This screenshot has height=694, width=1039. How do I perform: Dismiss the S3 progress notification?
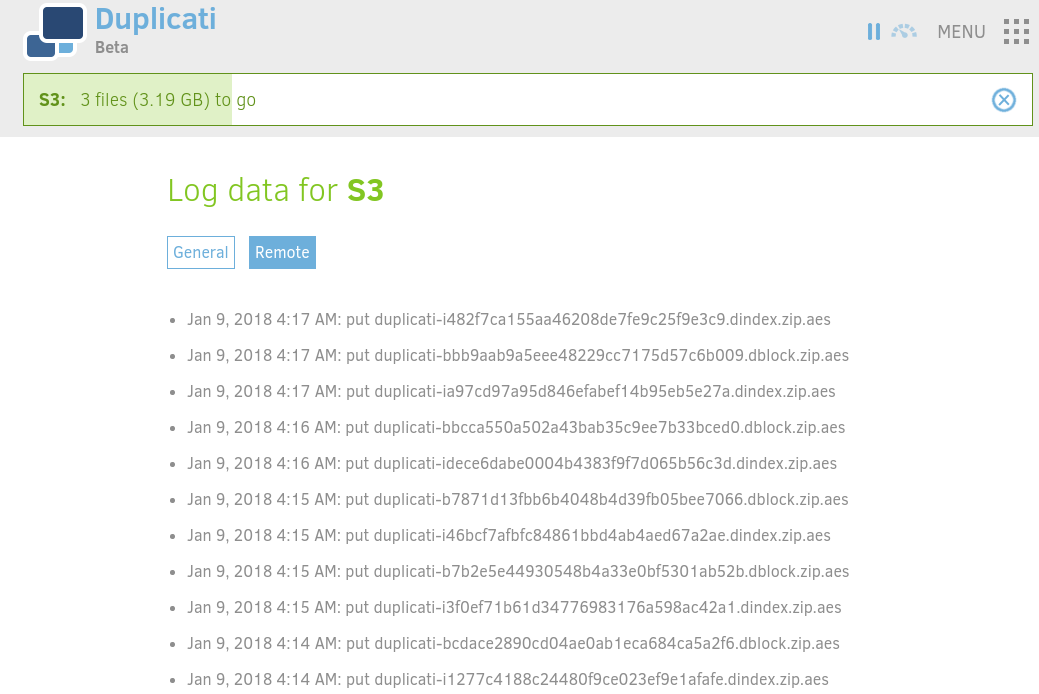pyautogui.click(x=1003, y=99)
